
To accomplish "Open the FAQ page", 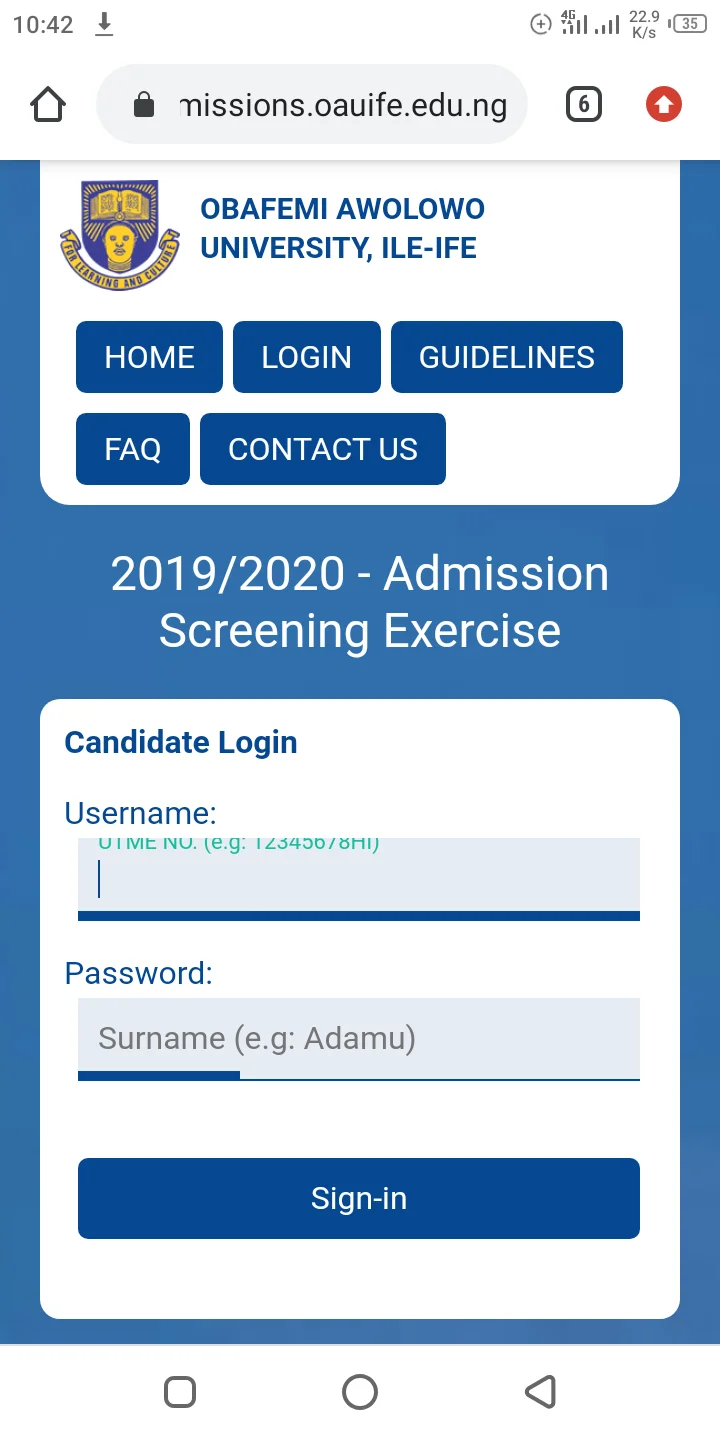I will click(x=132, y=449).
